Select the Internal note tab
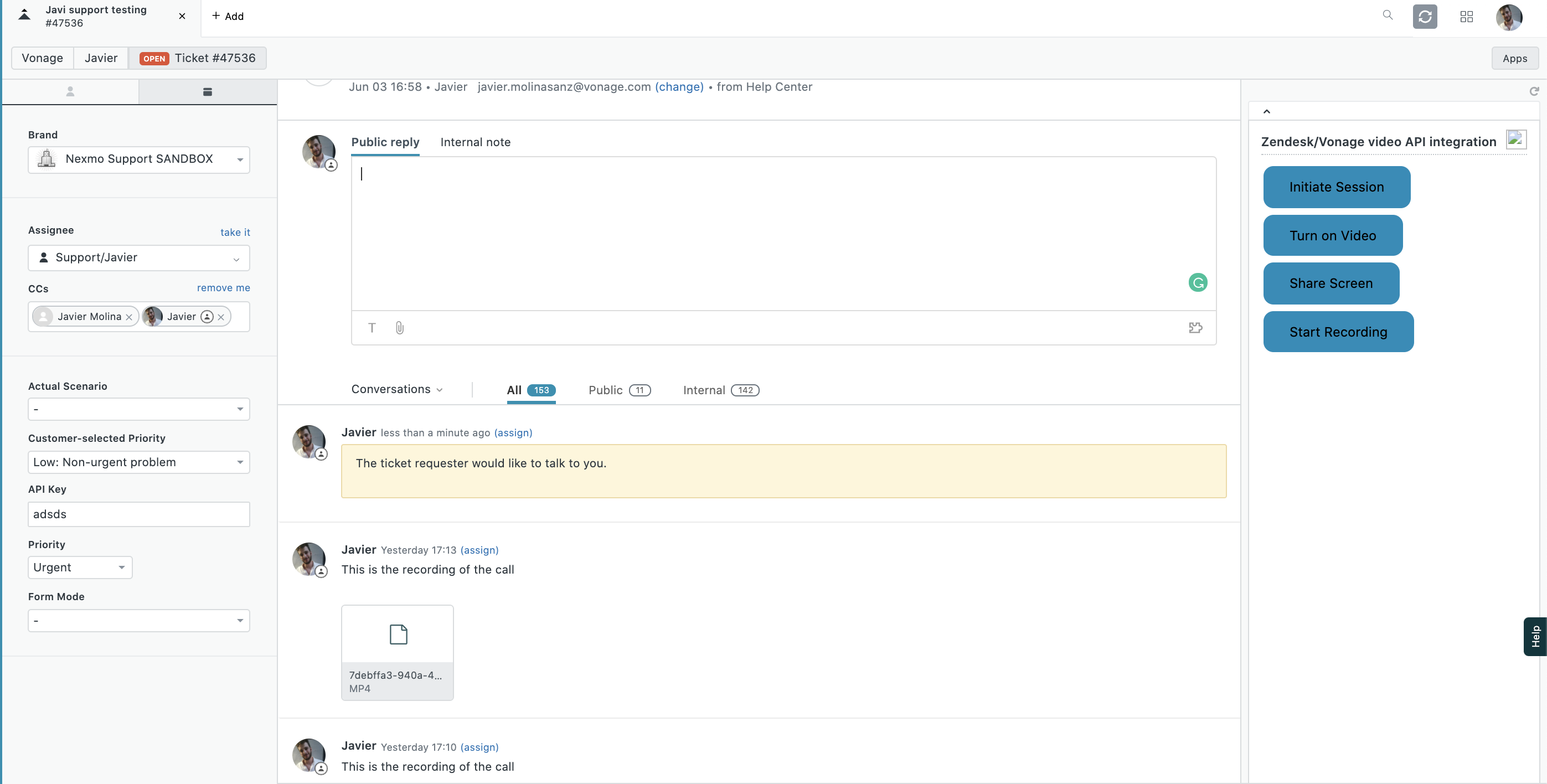 point(475,142)
